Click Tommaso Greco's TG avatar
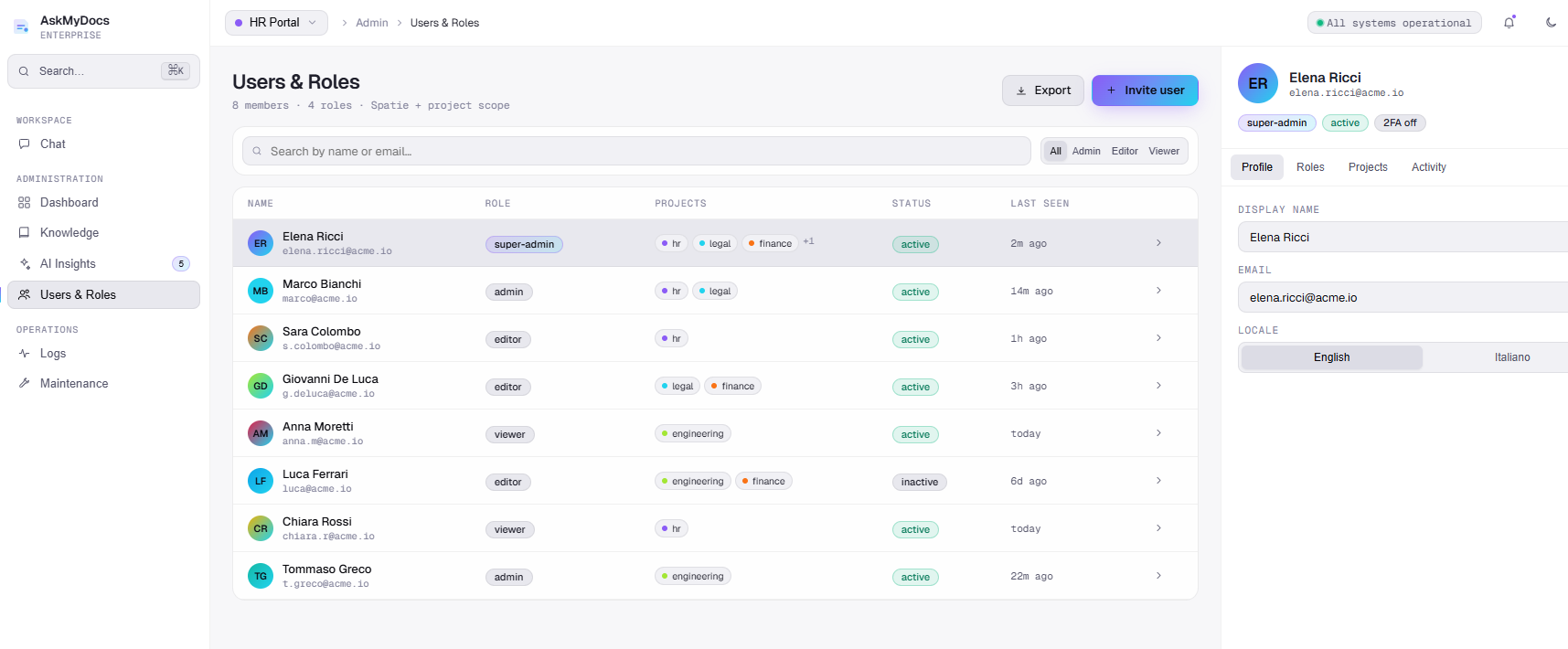The width and height of the screenshot is (1568, 649). pyautogui.click(x=261, y=576)
